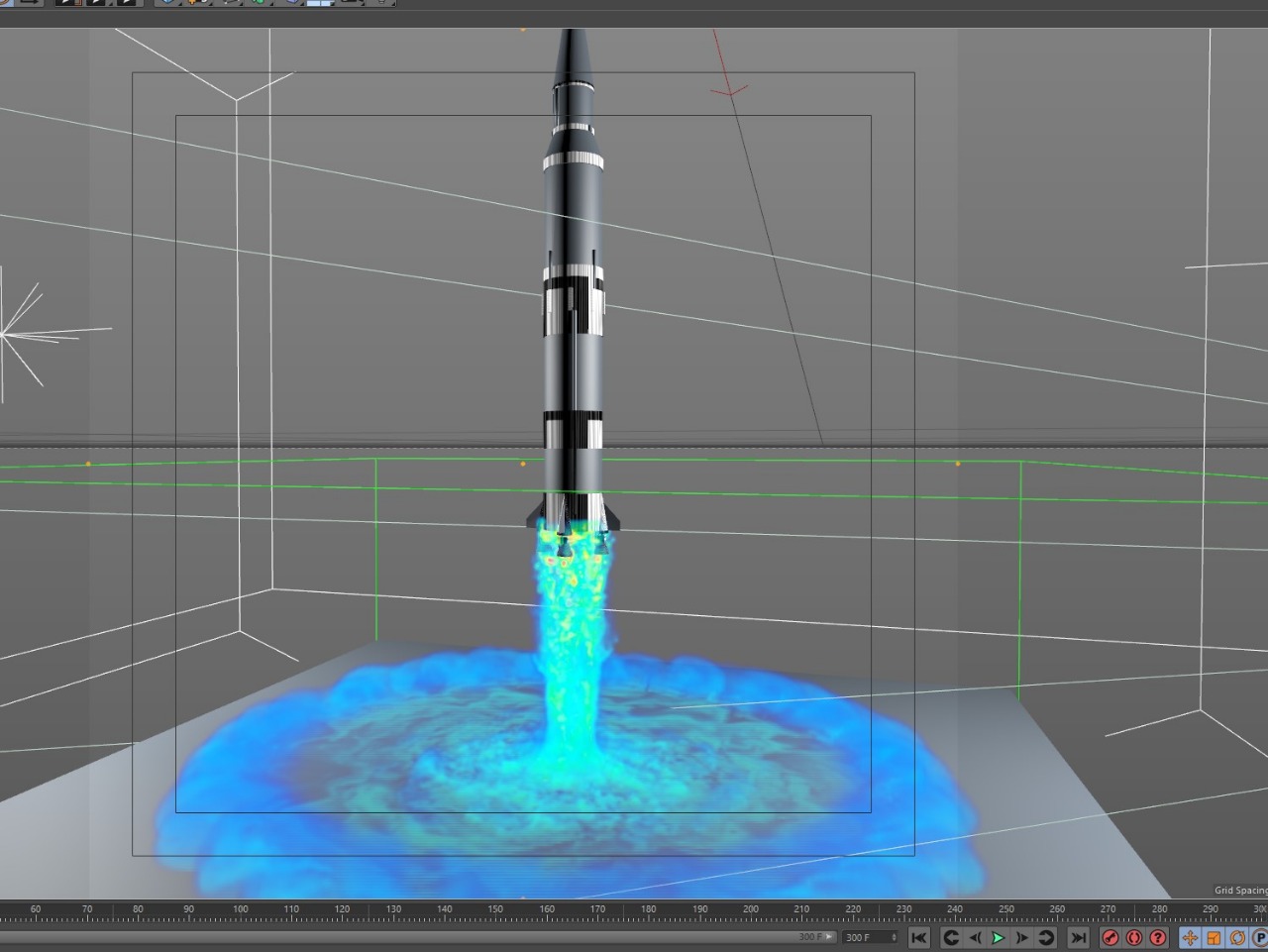Play the animation forward

tap(998, 937)
